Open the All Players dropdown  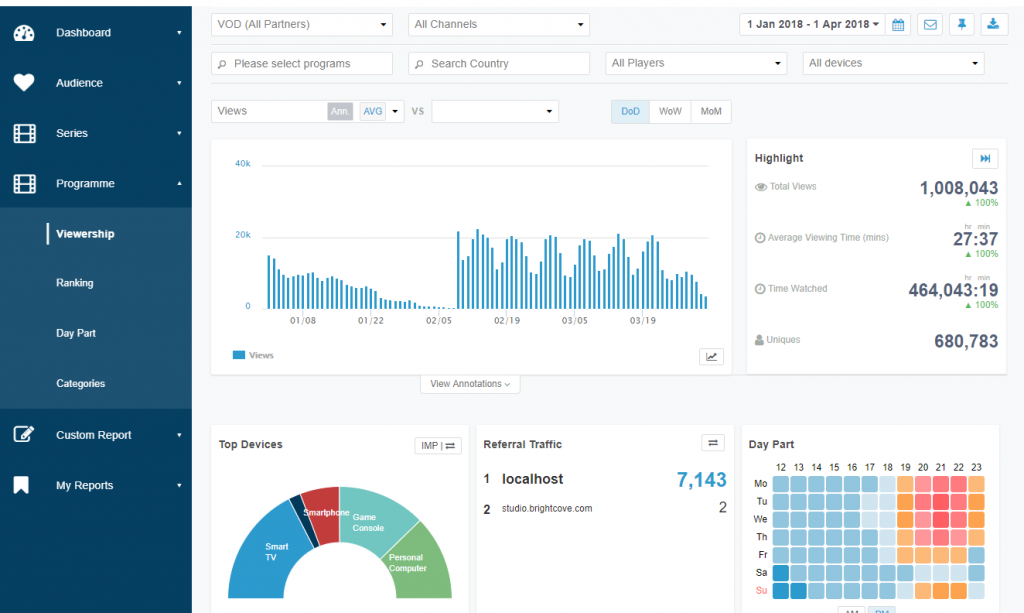696,62
